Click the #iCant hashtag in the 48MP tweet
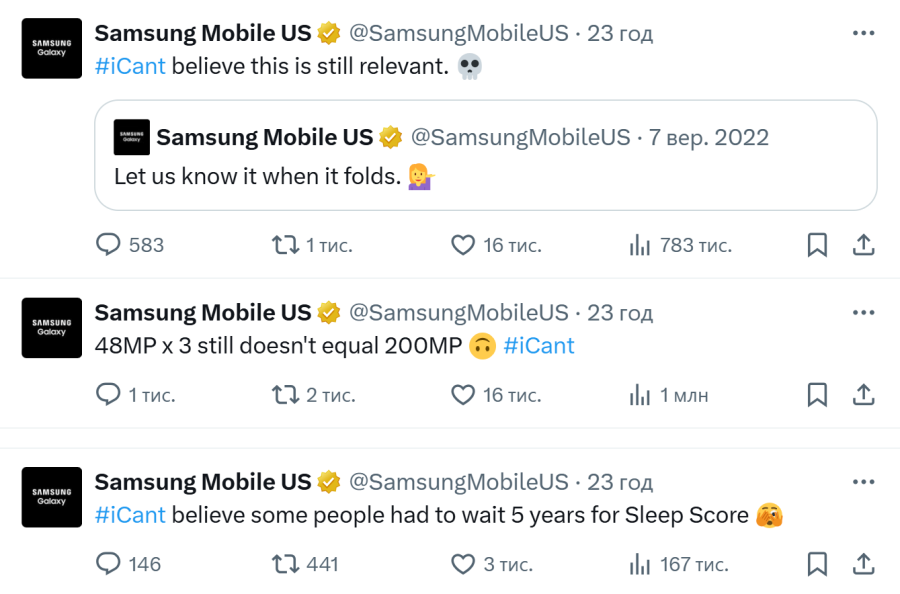Image resolution: width=900 pixels, height=594 pixels. pyautogui.click(x=539, y=346)
